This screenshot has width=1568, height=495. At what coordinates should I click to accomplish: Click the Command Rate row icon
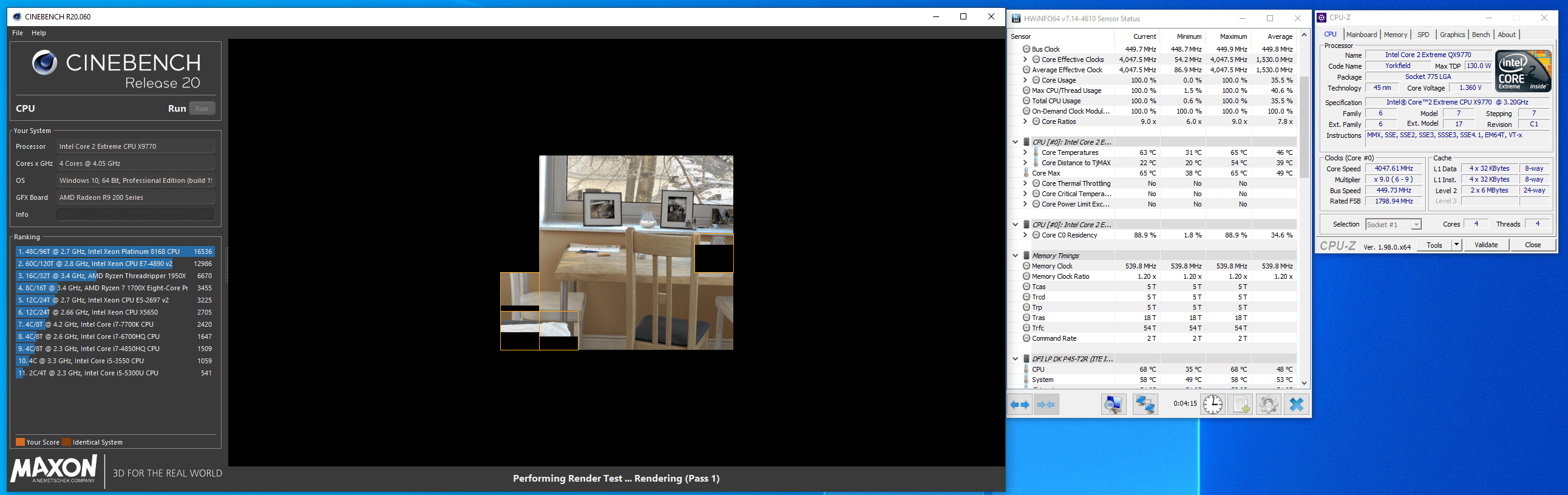[1027, 338]
